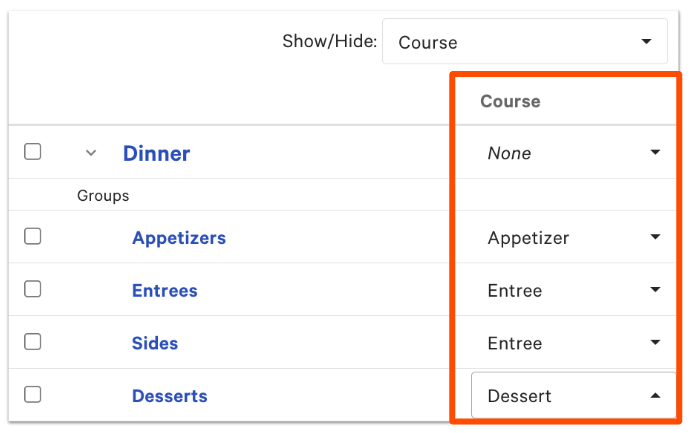
Task: Click the arrow icon on Dinner's None dropdown
Action: point(655,153)
